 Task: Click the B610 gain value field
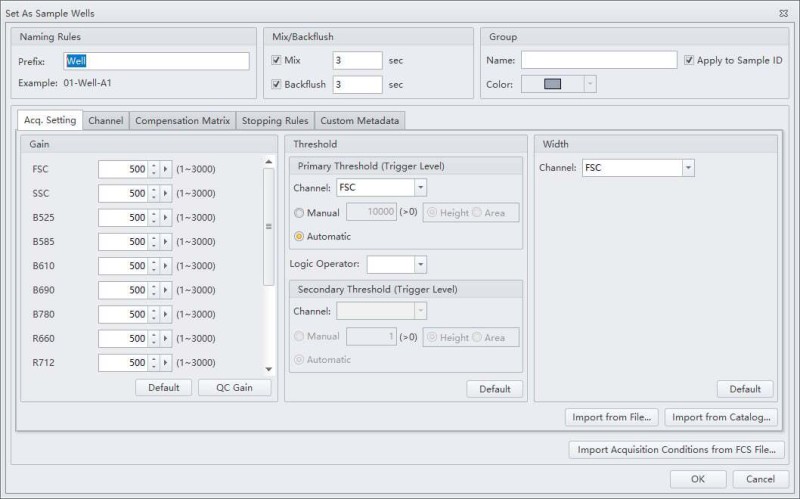(x=123, y=266)
